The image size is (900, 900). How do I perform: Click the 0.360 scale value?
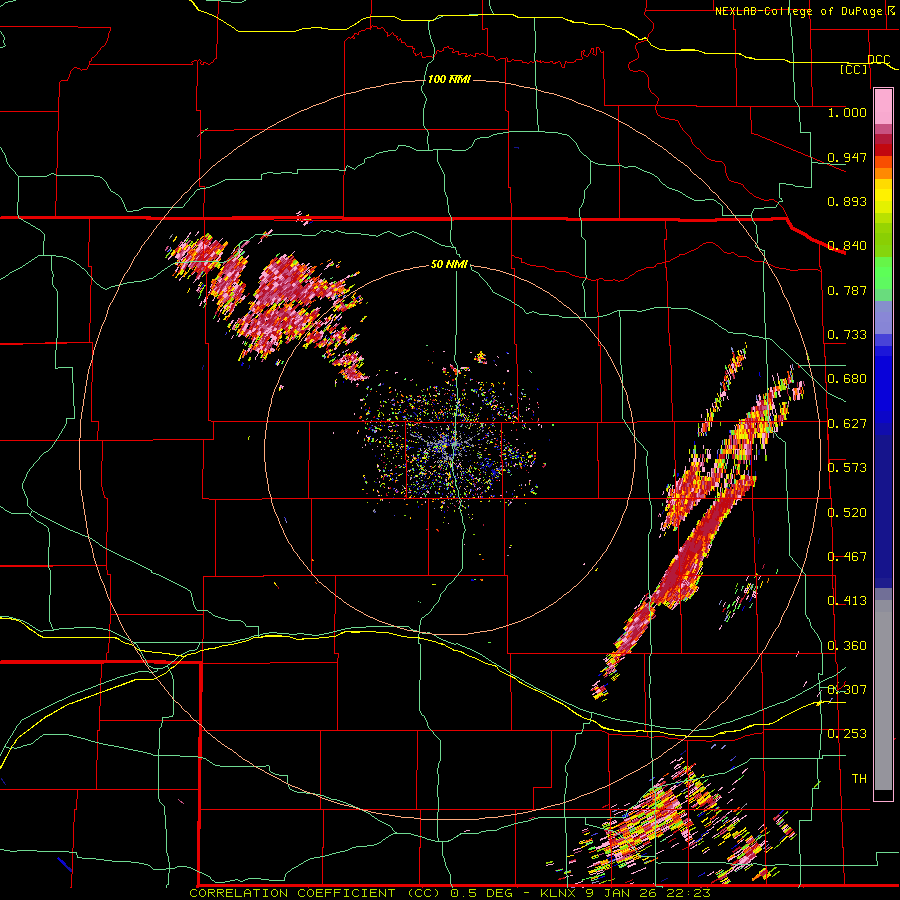[x=847, y=646]
